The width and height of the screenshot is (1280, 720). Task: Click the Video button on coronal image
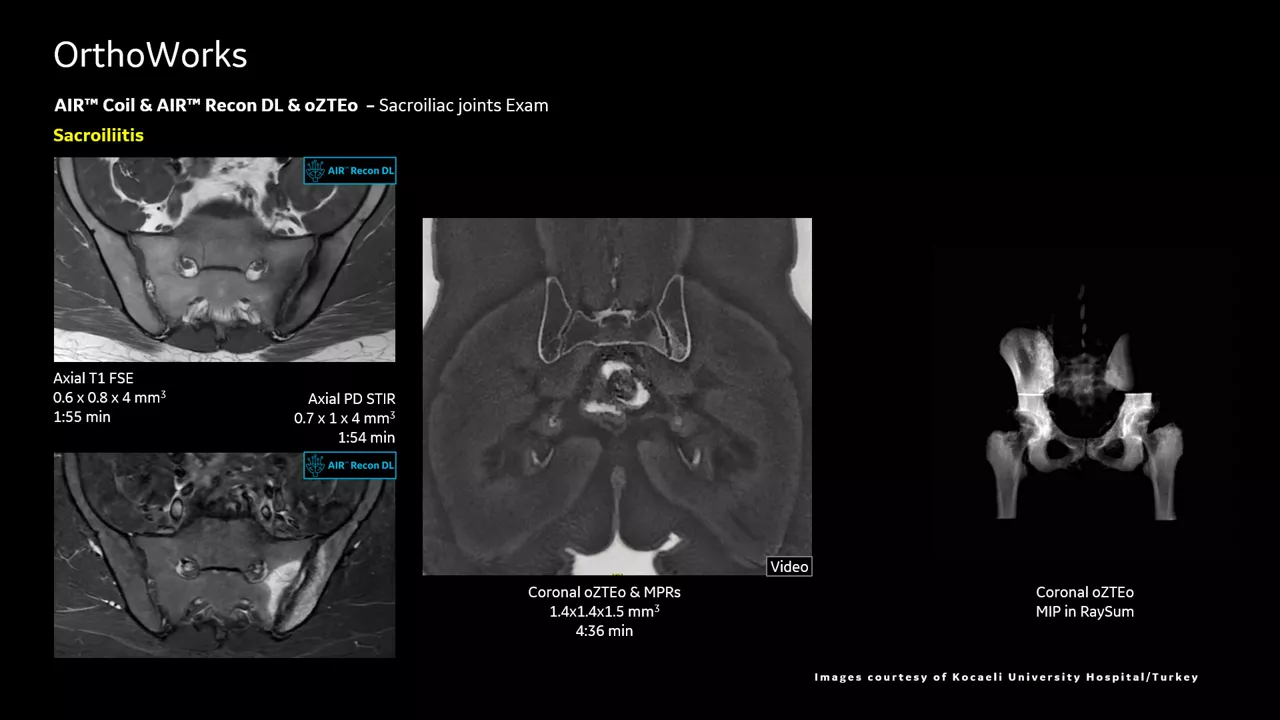[x=789, y=567]
